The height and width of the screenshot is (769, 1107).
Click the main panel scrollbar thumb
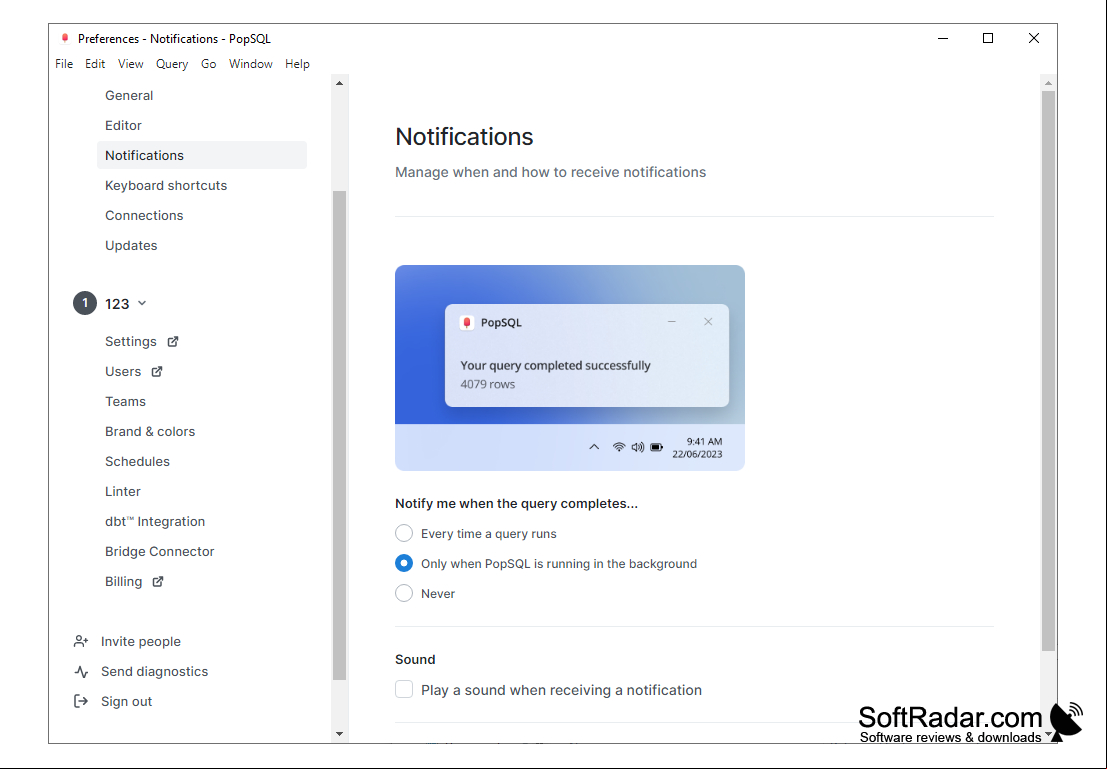point(1048,370)
